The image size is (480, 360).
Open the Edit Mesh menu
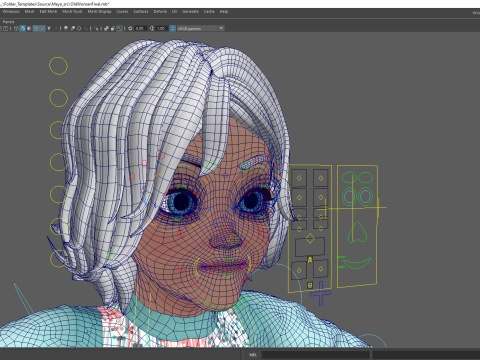[x=48, y=11]
